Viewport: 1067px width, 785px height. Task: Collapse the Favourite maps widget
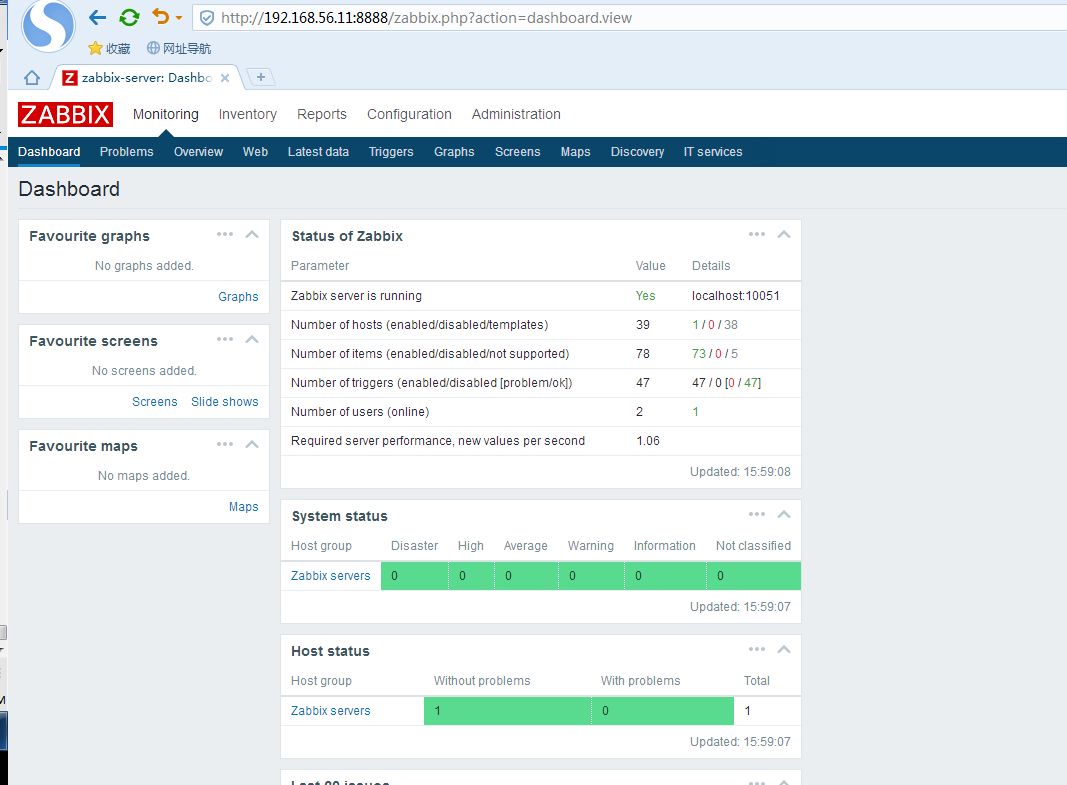(x=252, y=444)
